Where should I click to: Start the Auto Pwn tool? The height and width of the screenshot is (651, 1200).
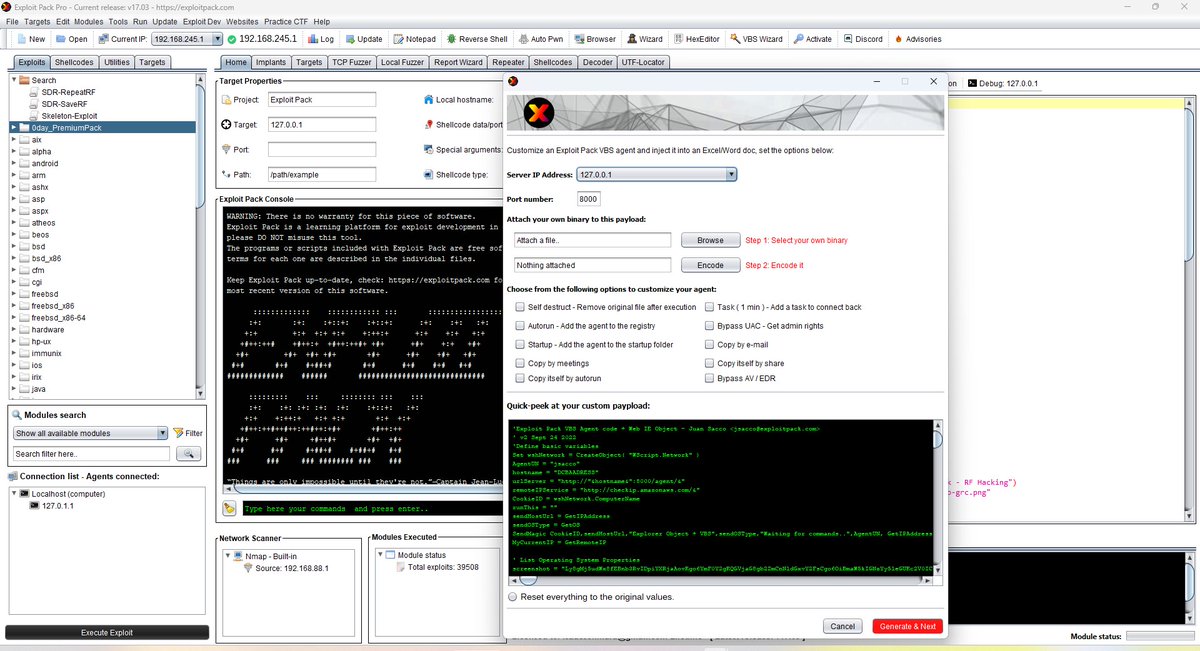coord(540,39)
